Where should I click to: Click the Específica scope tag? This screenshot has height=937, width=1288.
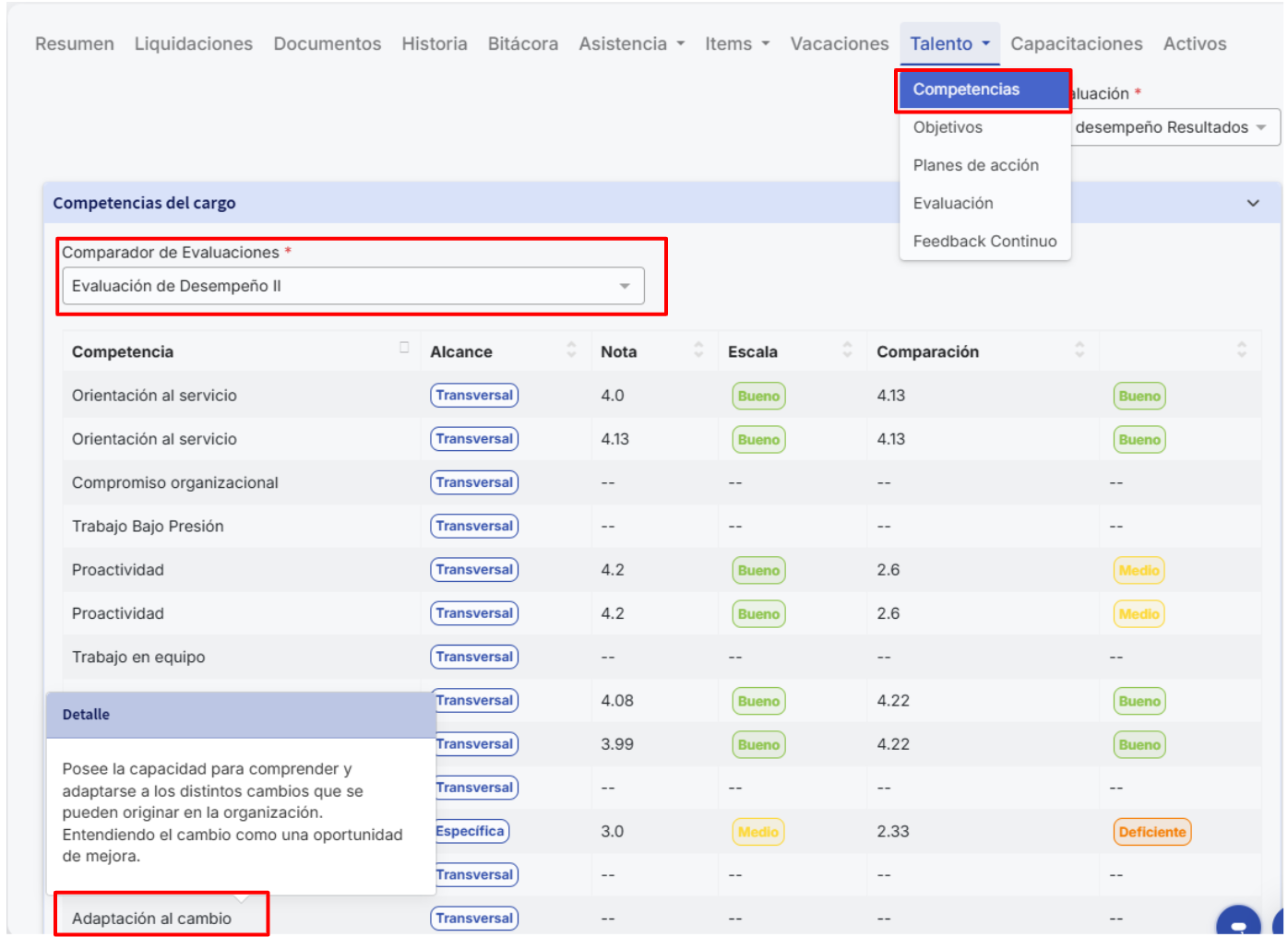471,831
